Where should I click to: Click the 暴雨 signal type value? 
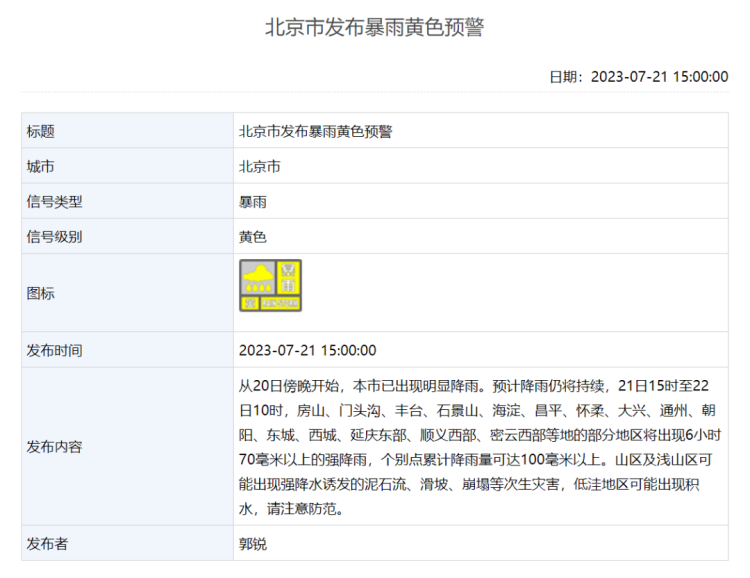coord(252,202)
